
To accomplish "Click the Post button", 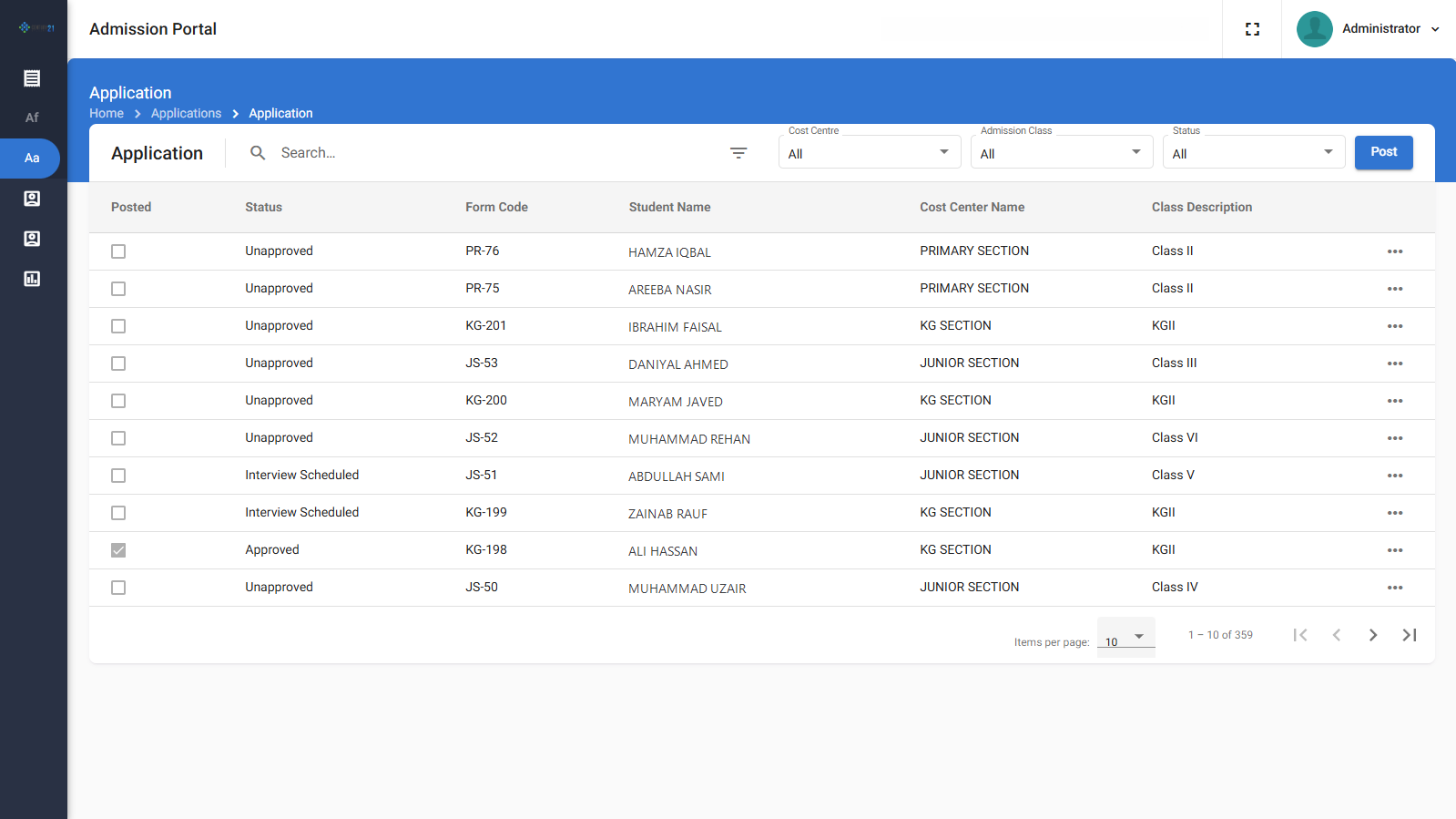I will pos(1384,152).
